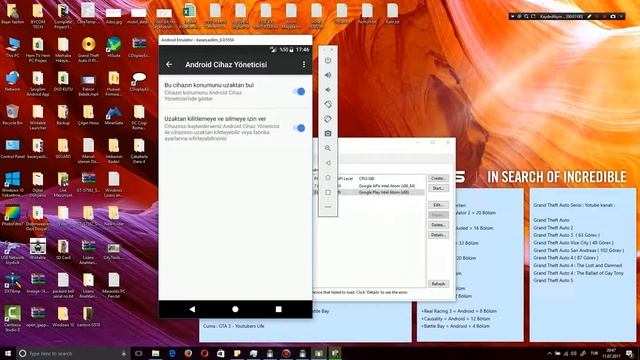Click '+Real Racing 3 = Android' note line
The image size is (640, 360).
pos(459,311)
